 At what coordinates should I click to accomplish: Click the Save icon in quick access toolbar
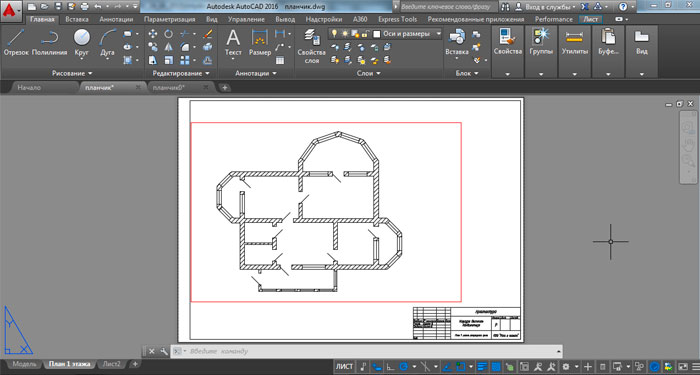[59, 7]
